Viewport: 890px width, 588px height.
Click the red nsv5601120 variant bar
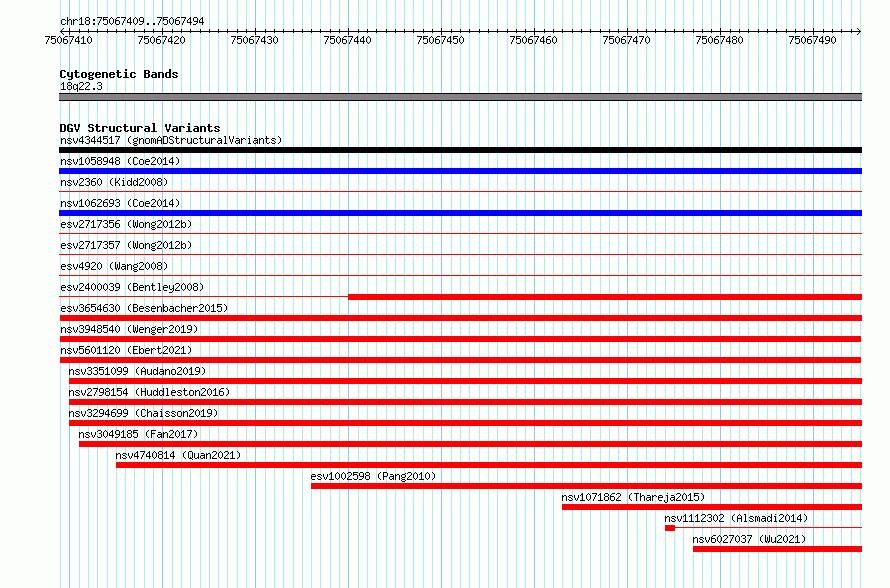click(x=460, y=360)
